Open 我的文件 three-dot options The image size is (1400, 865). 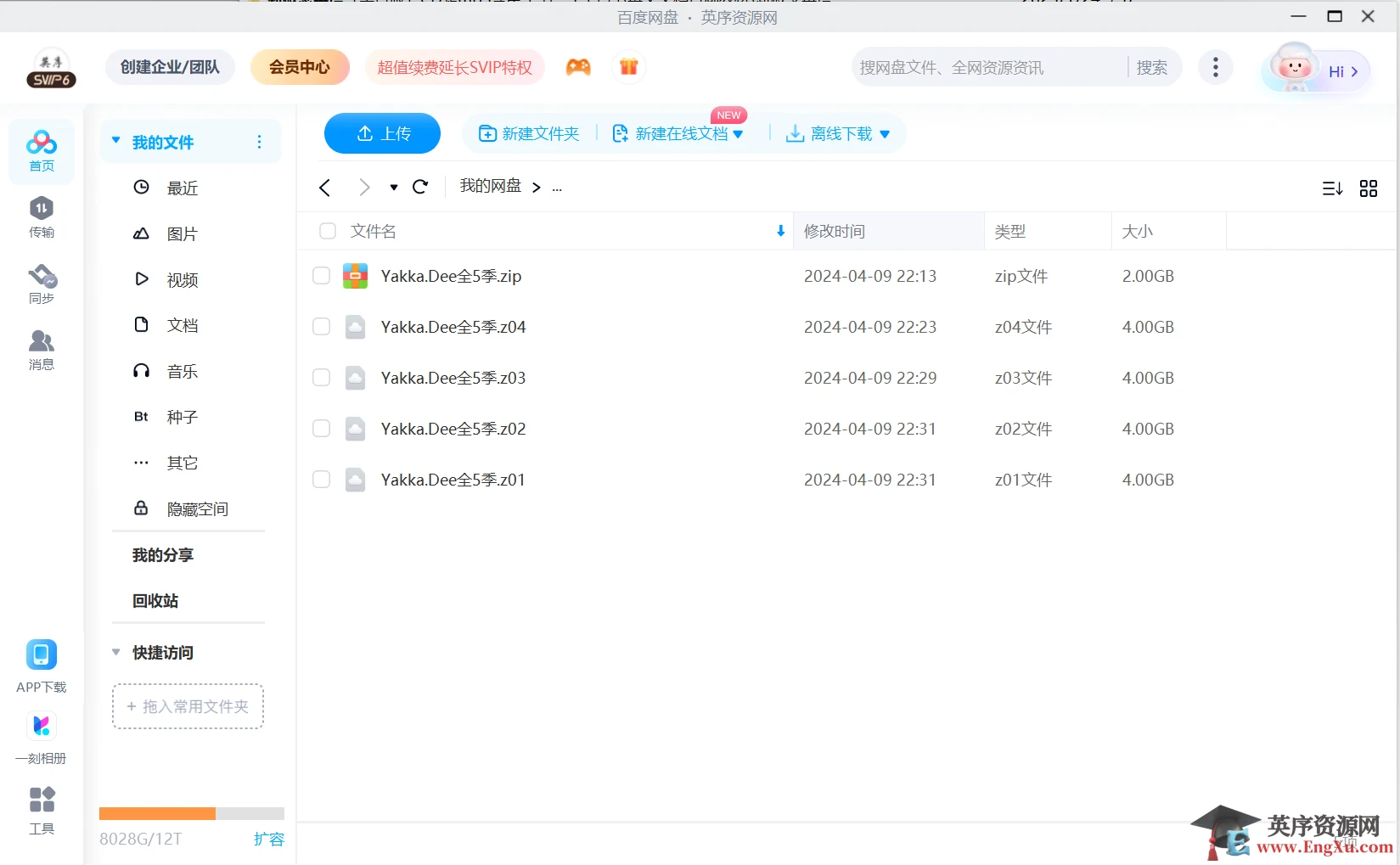(x=259, y=142)
